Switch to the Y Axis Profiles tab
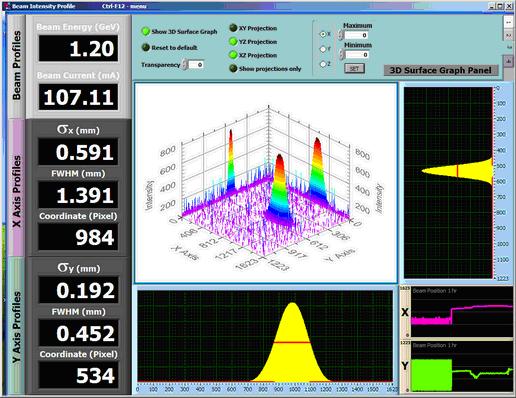The width and height of the screenshot is (516, 398). 16,326
